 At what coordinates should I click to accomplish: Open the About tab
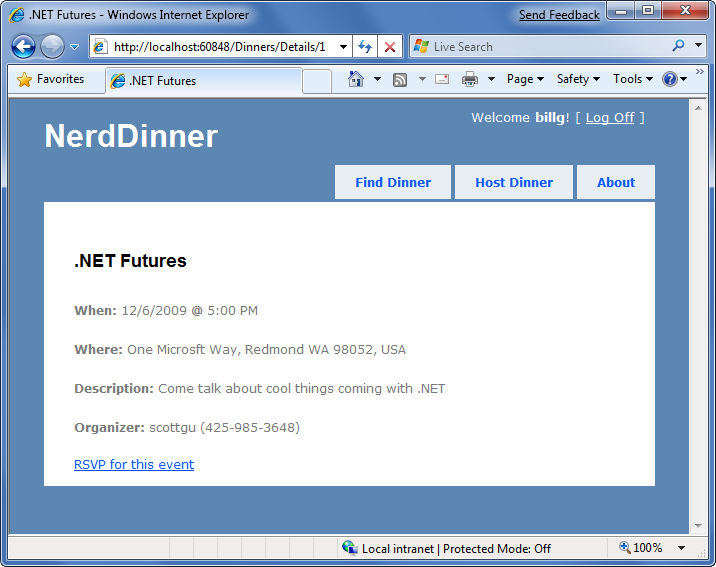(616, 182)
